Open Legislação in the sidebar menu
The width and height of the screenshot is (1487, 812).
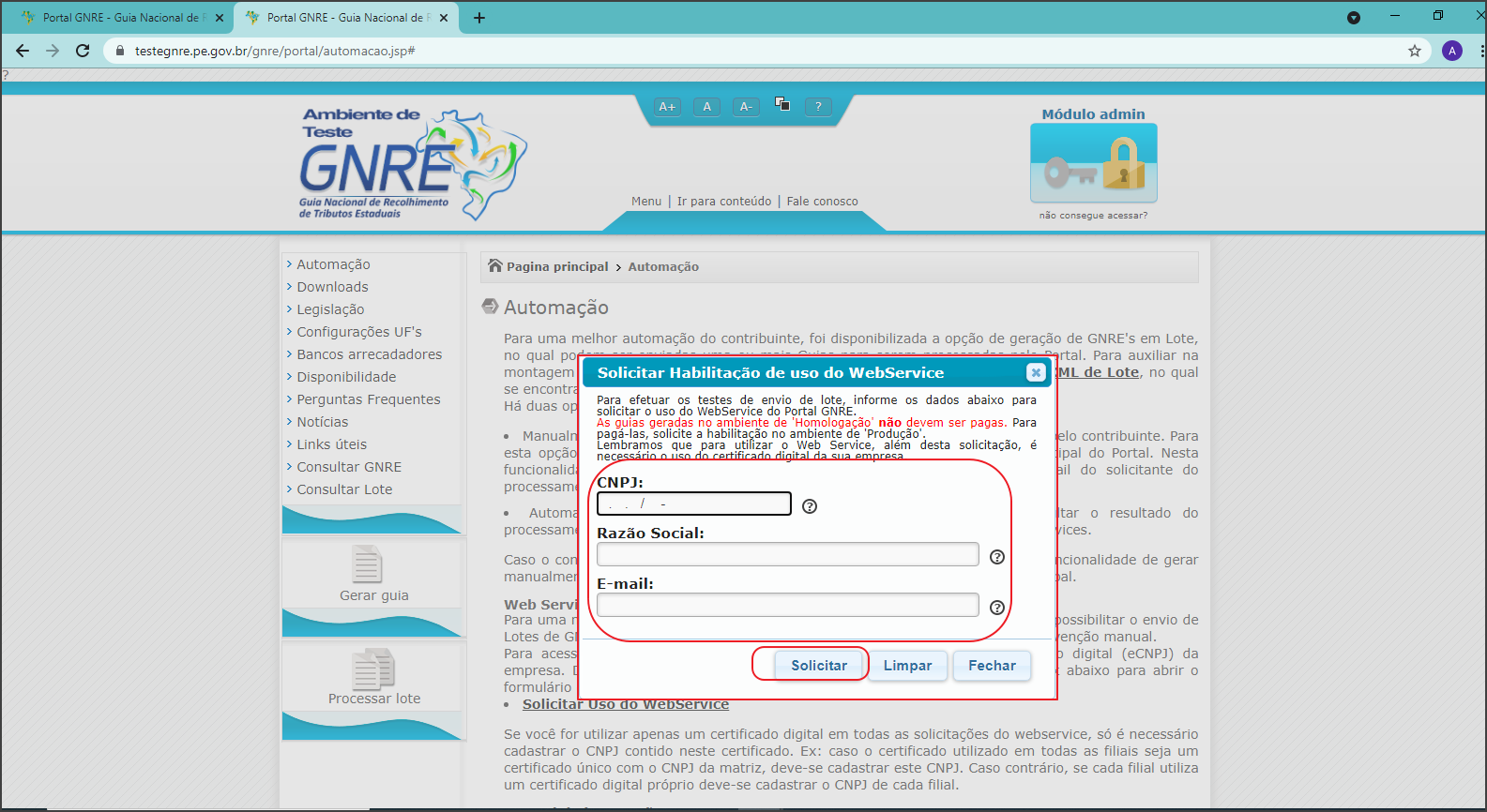(x=330, y=309)
